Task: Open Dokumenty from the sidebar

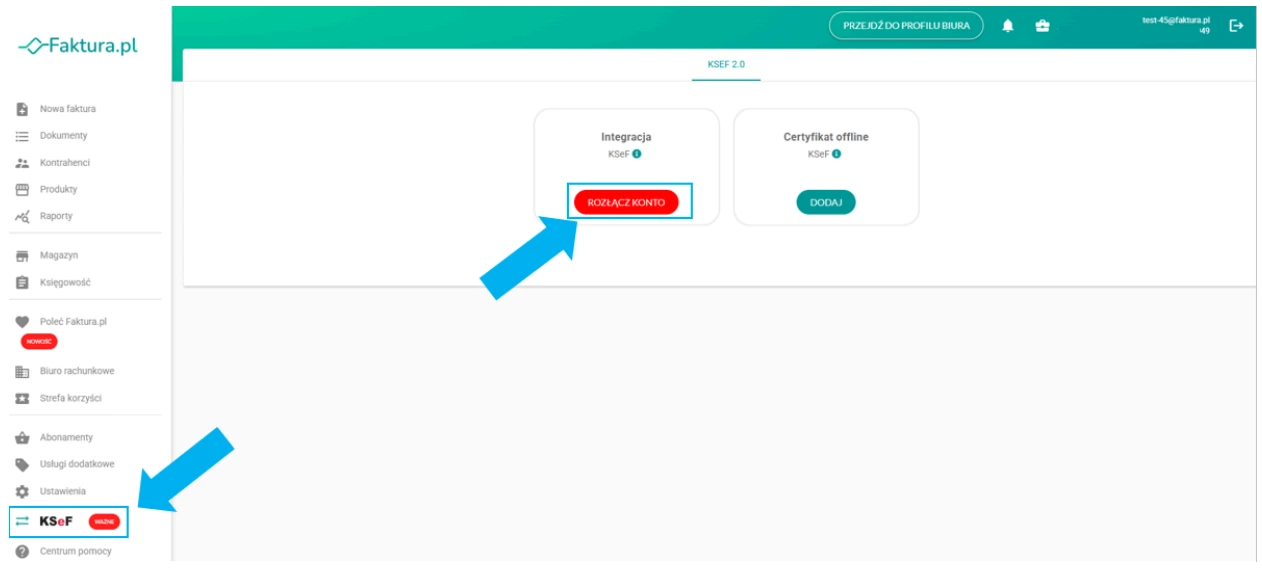Action: [x=63, y=136]
